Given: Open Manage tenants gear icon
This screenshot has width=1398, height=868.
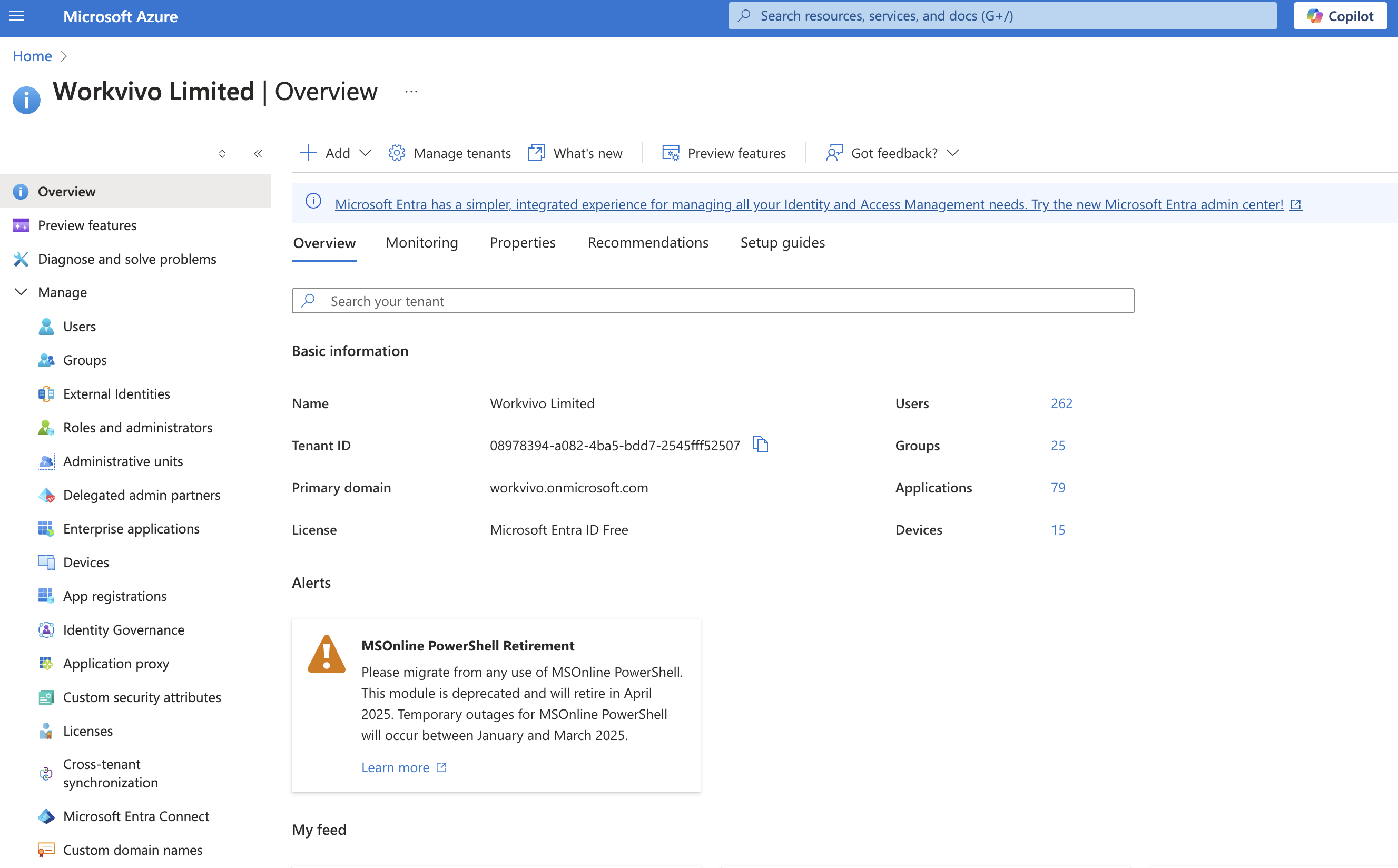Looking at the screenshot, I should coord(397,153).
